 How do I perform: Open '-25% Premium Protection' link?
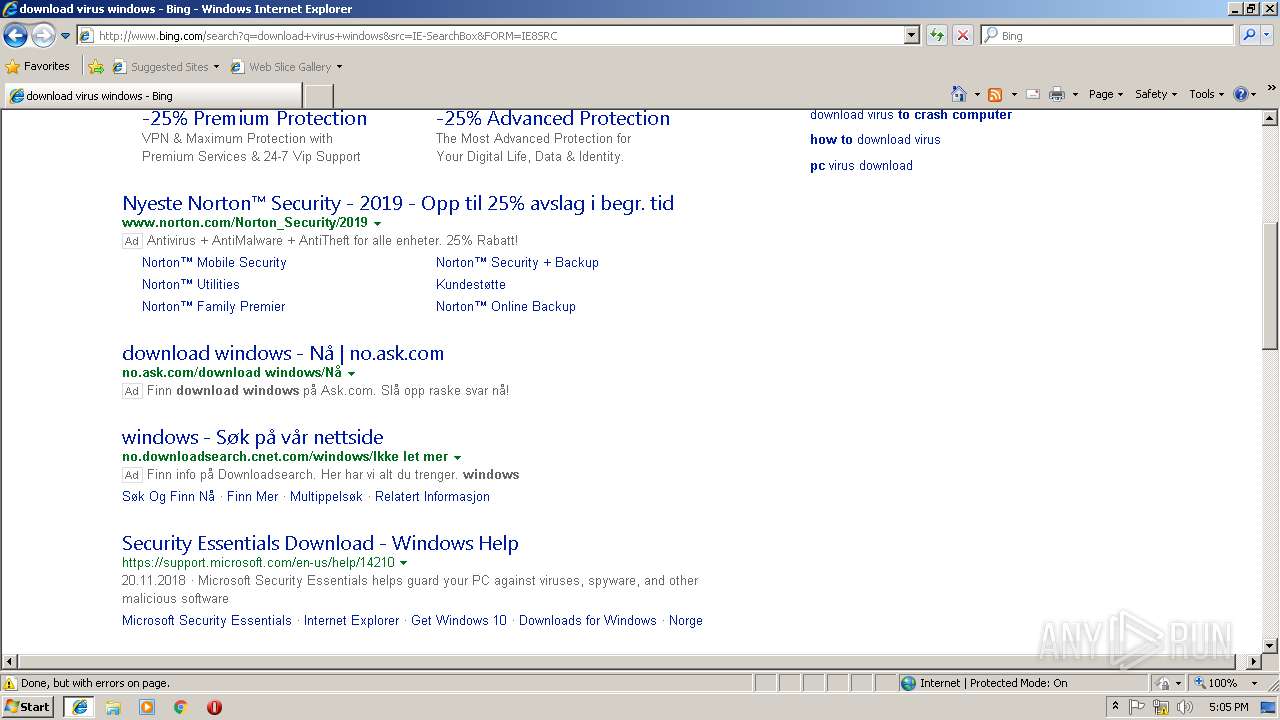tap(254, 118)
